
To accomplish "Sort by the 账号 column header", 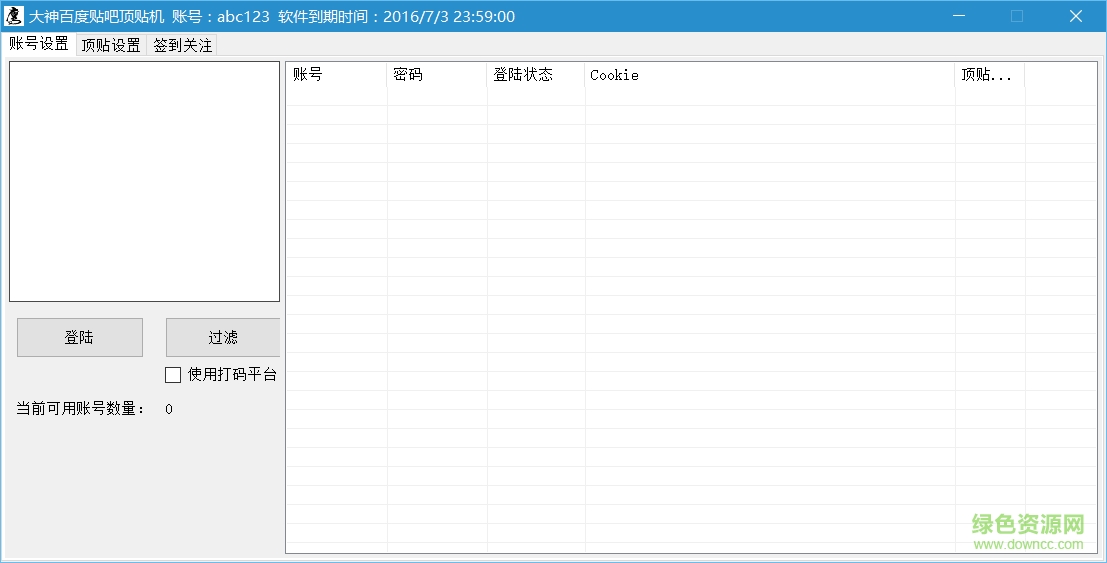I will pyautogui.click(x=337, y=75).
